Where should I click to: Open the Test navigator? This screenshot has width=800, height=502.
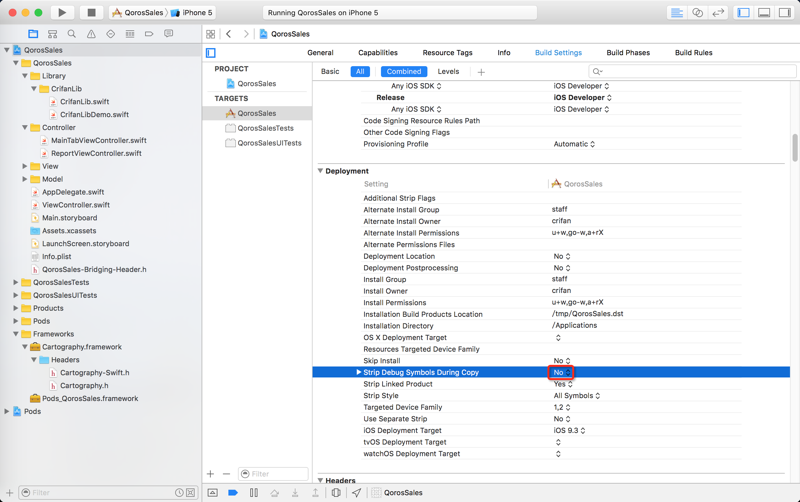[x=110, y=34]
